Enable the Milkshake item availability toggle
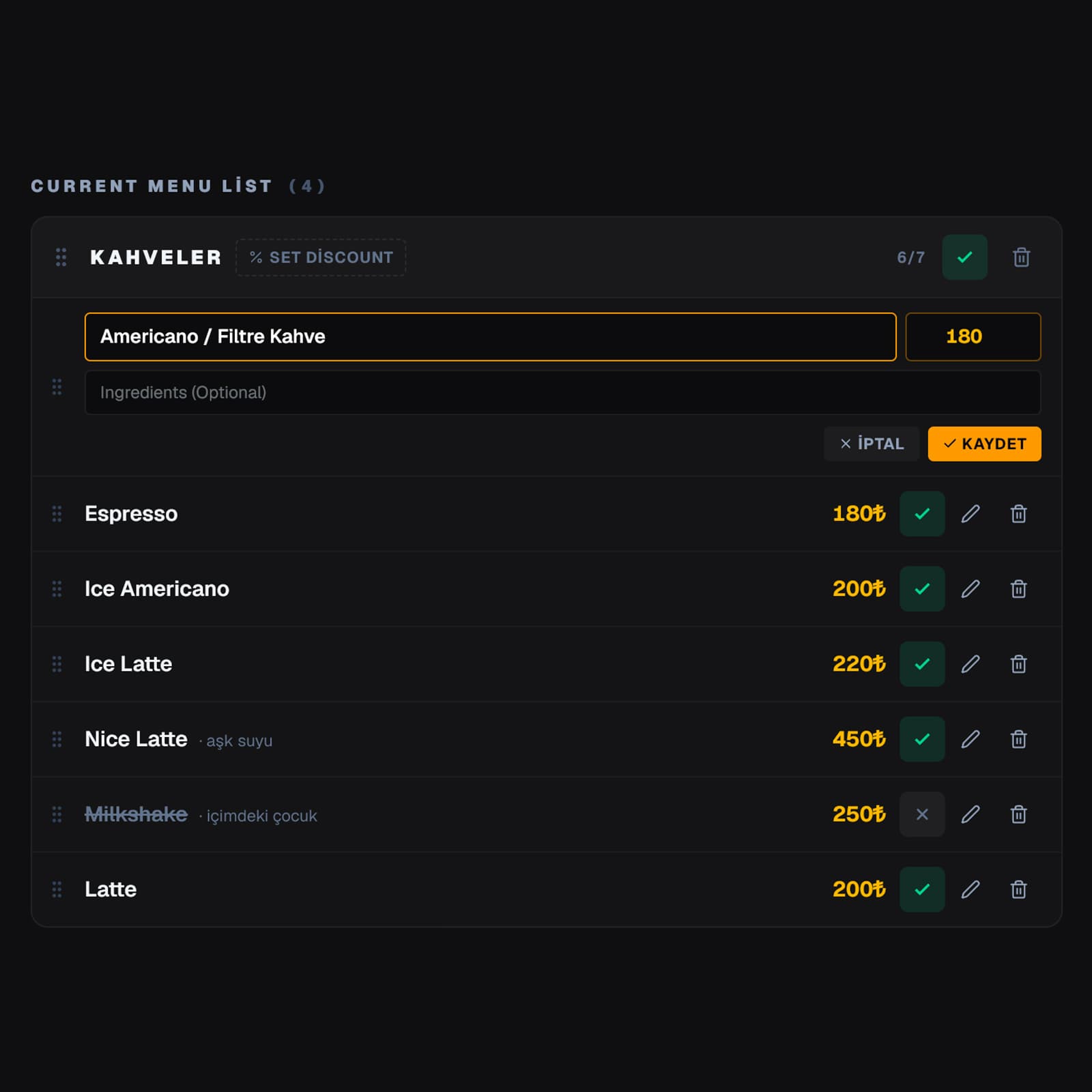Screen dimensions: 1092x1092 tap(922, 814)
